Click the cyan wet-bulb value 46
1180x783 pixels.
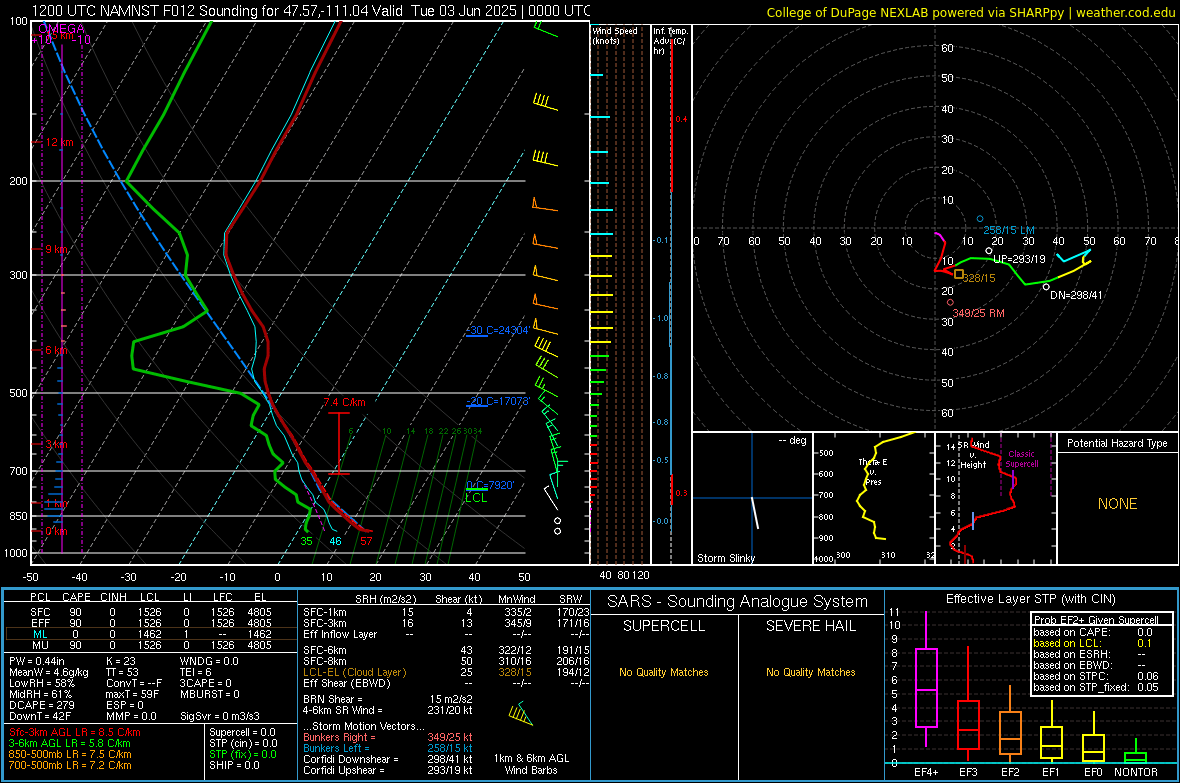click(335, 541)
